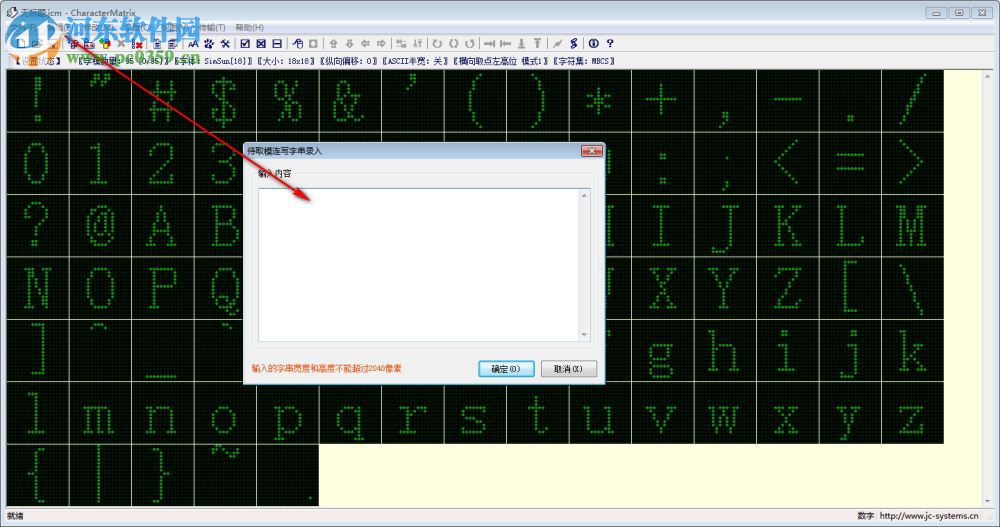This screenshot has height=527, width=1000.
Task: Click the 字符集: MBCS status text
Action: pos(584,61)
